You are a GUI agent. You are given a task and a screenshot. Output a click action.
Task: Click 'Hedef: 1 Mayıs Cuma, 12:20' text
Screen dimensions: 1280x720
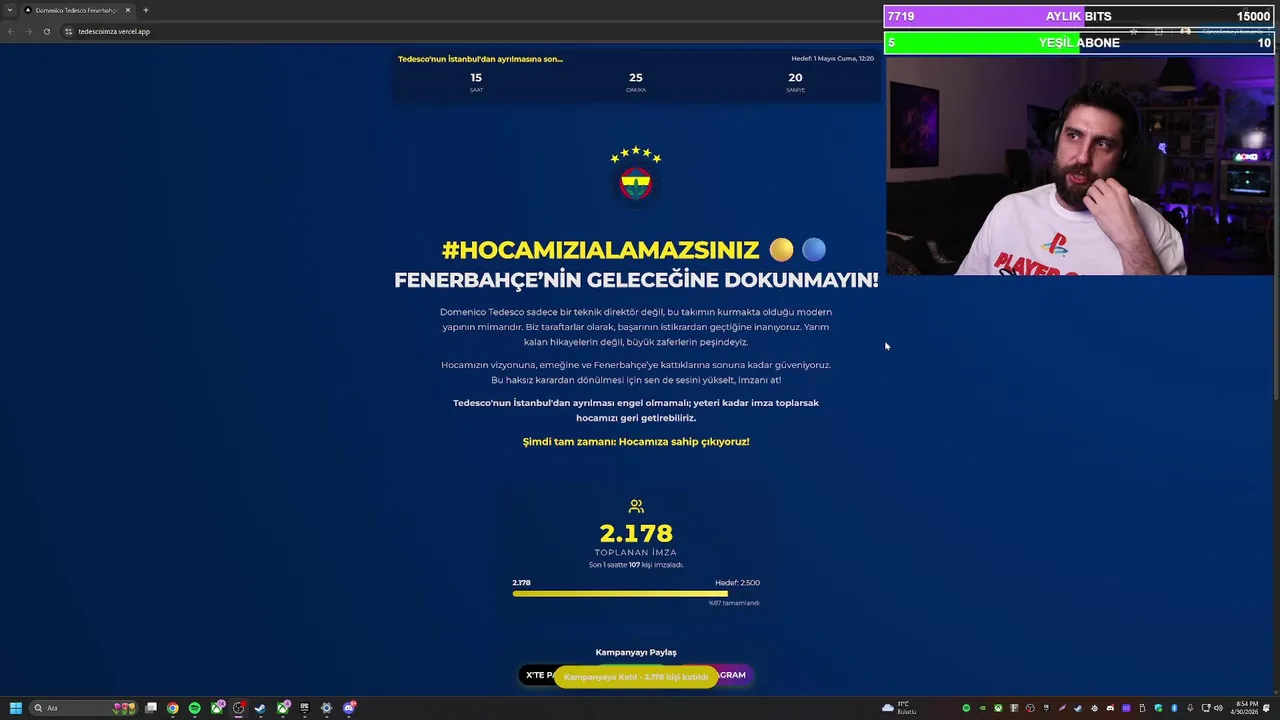coord(833,59)
